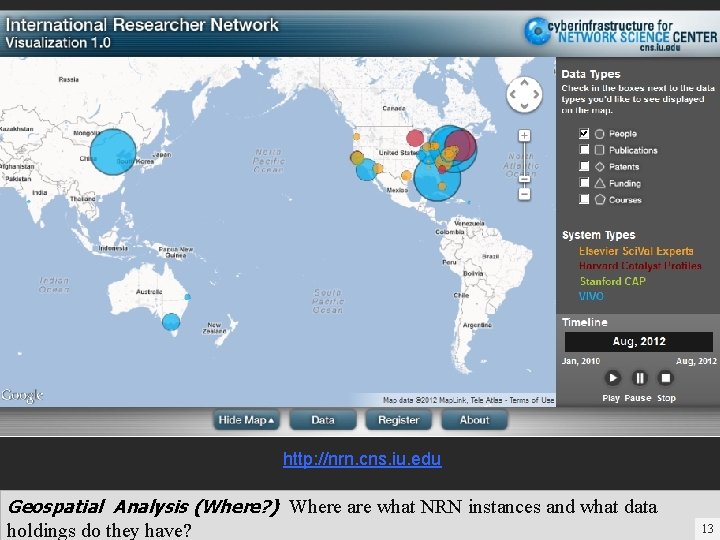720x540 pixels.
Task: Select Stanford CAP system type
Action: [x=612, y=281]
